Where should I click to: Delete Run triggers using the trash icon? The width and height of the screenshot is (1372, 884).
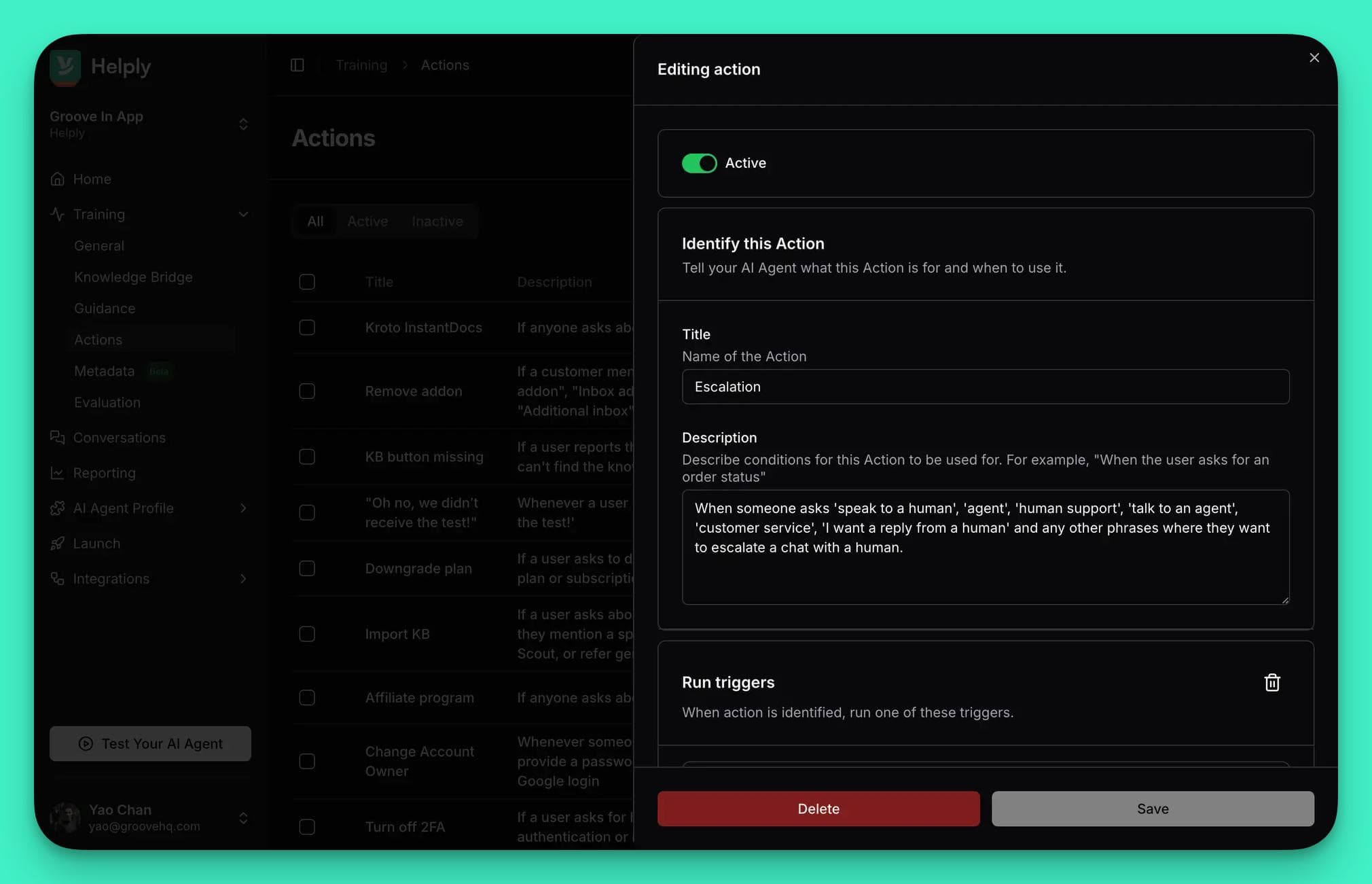coord(1271,682)
